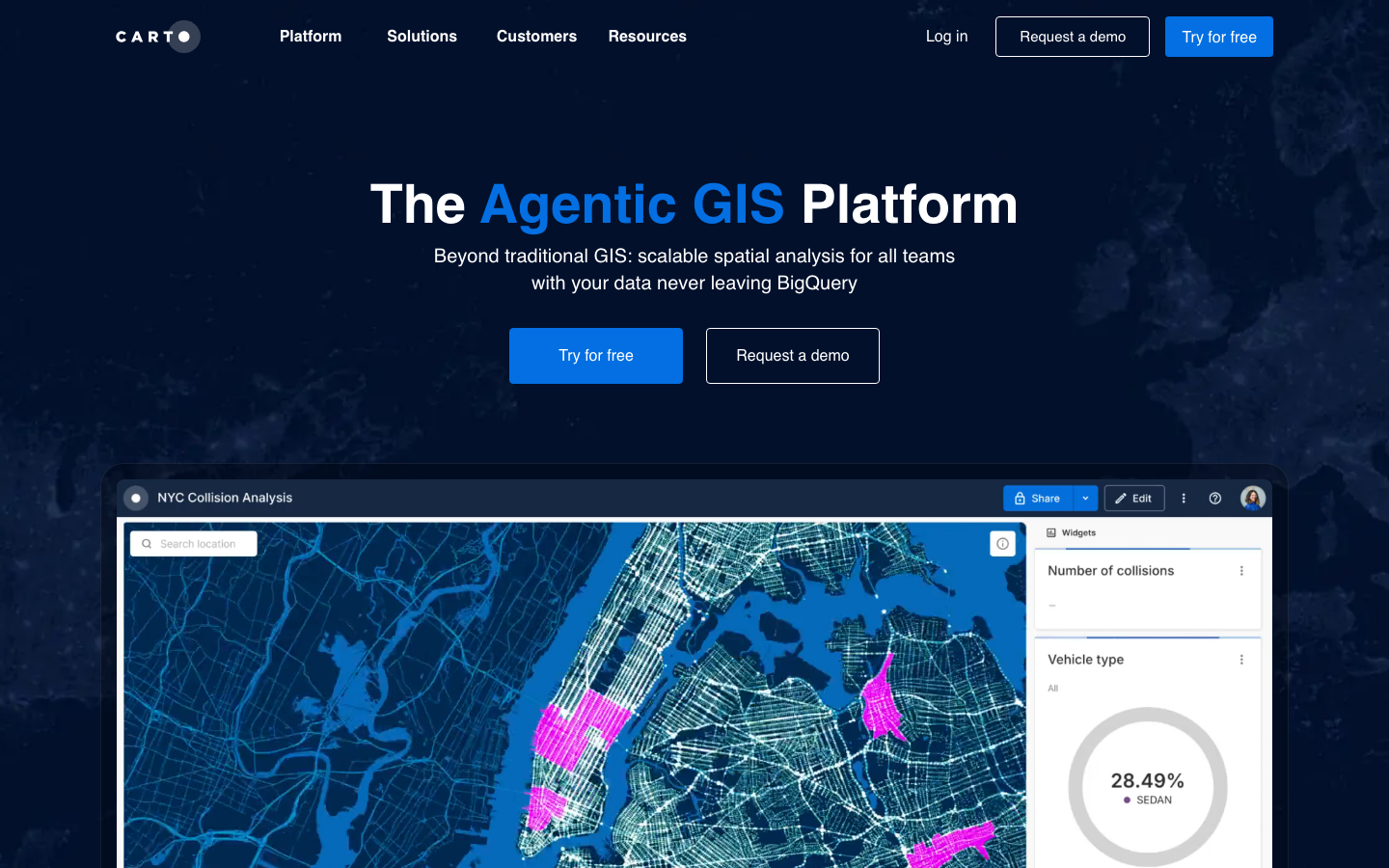Open the three-dot menu beside Edit
1389x868 pixels.
click(x=1184, y=499)
